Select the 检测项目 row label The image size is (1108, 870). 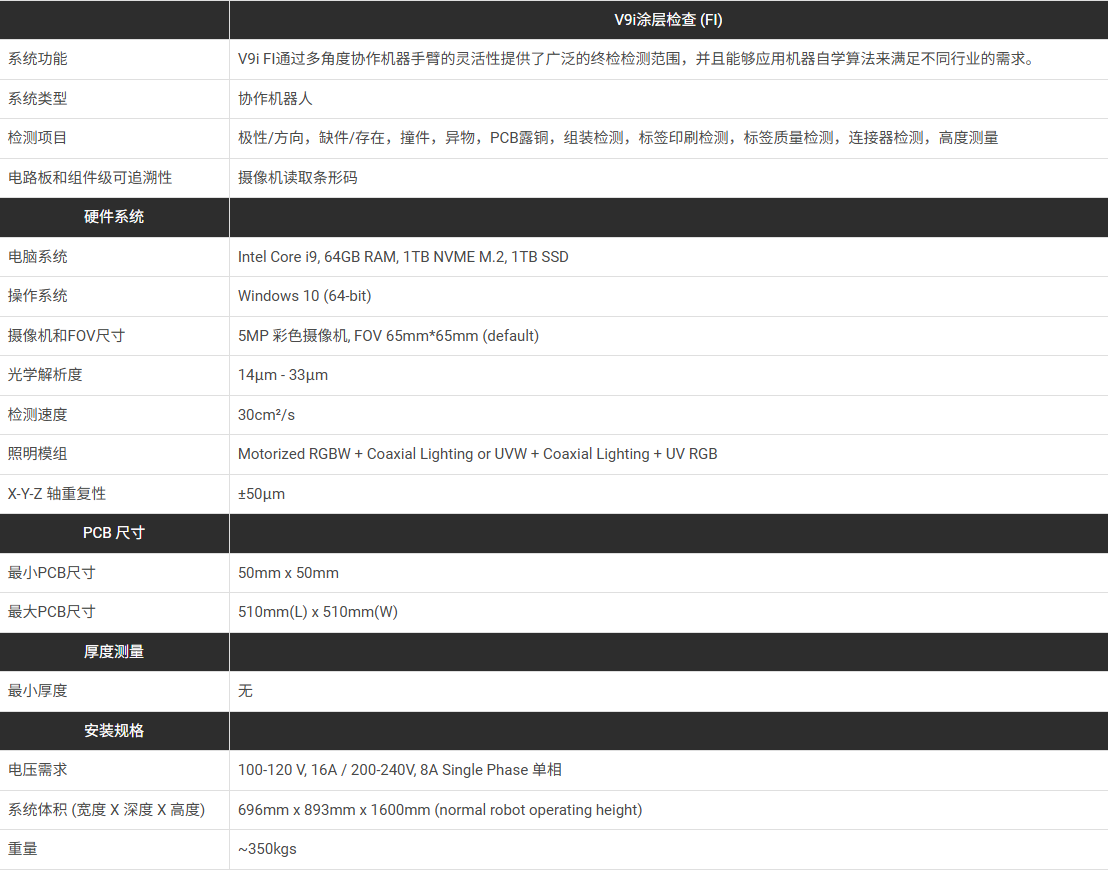38,138
